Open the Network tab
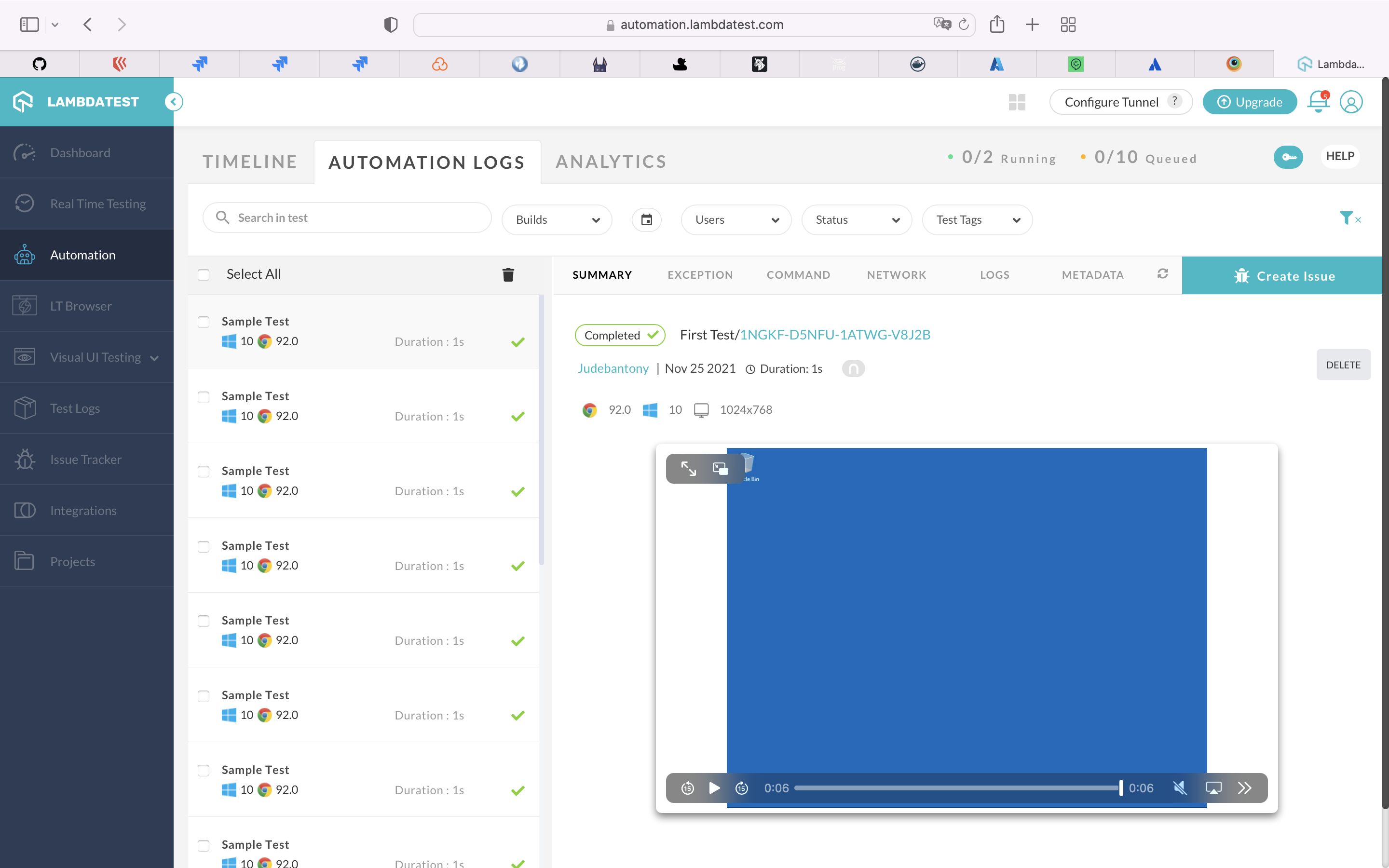The image size is (1389, 868). tap(896, 275)
